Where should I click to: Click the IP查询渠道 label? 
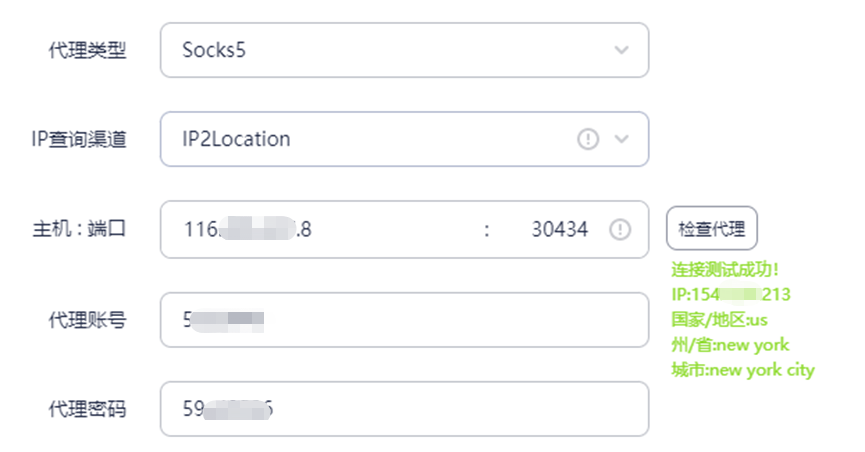tap(79, 139)
